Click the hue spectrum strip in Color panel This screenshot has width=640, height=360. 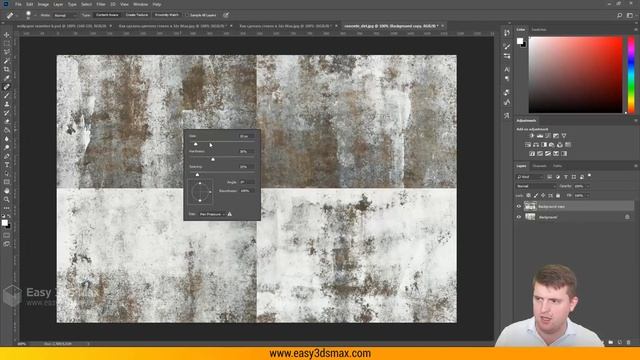pos(631,75)
